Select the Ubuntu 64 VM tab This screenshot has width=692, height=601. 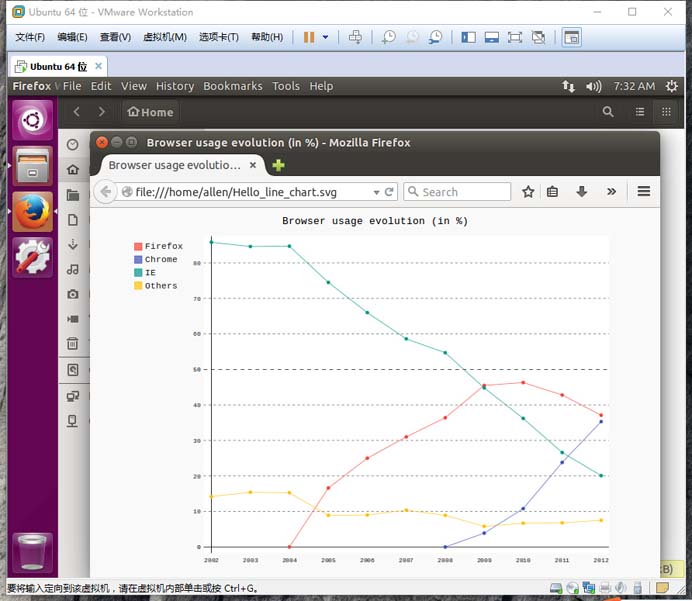58,66
